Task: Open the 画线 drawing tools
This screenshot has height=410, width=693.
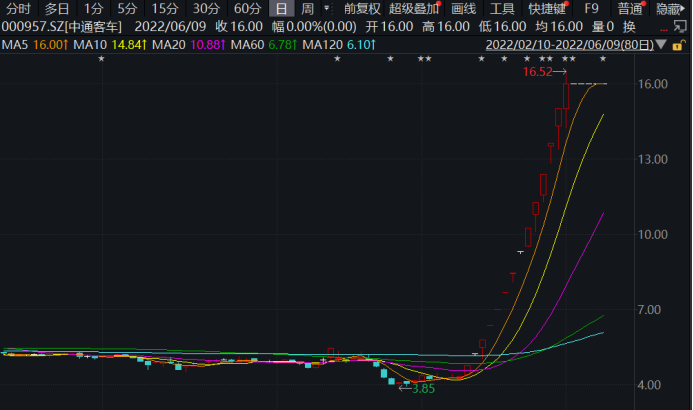Action: pyautogui.click(x=463, y=8)
